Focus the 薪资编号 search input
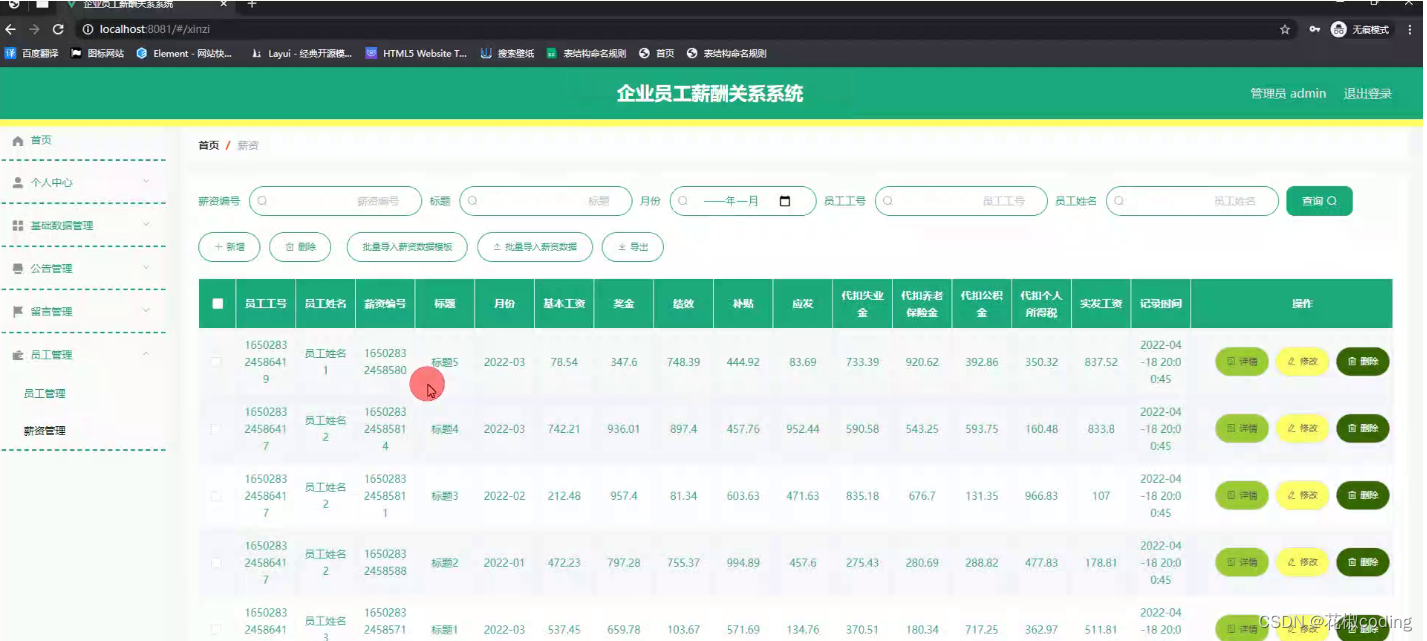The height and width of the screenshot is (641, 1427). coord(335,201)
